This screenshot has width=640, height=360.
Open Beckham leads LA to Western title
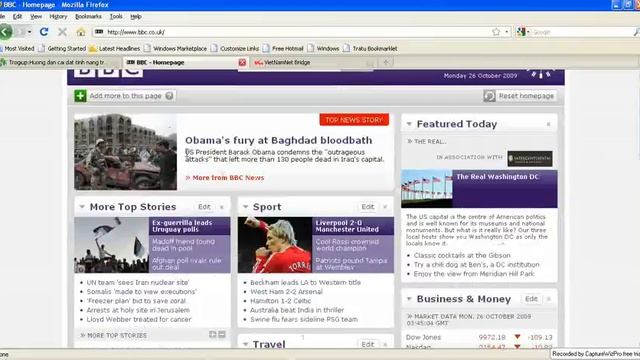305,282
